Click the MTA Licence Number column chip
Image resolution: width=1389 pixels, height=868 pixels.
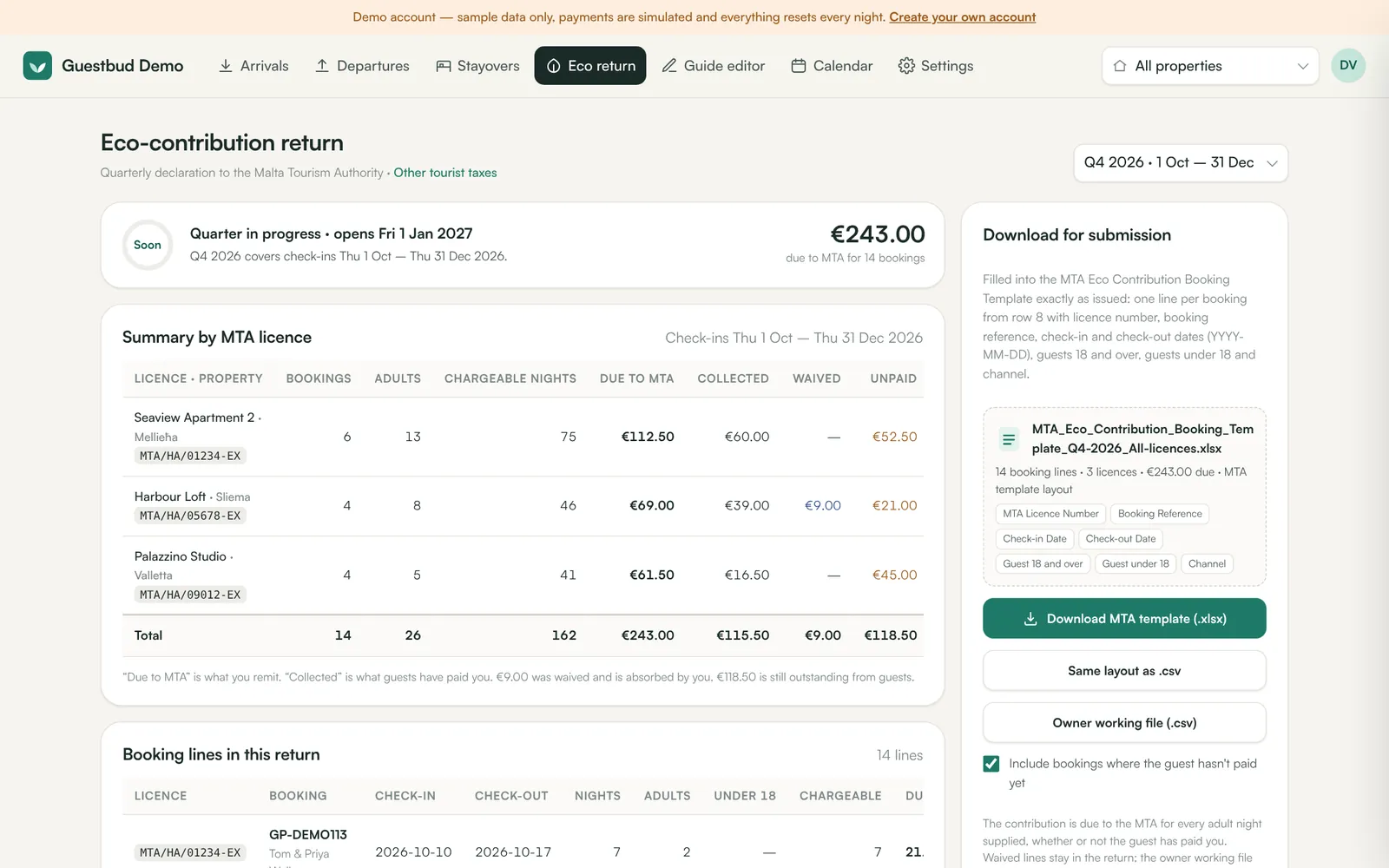[x=1050, y=514]
